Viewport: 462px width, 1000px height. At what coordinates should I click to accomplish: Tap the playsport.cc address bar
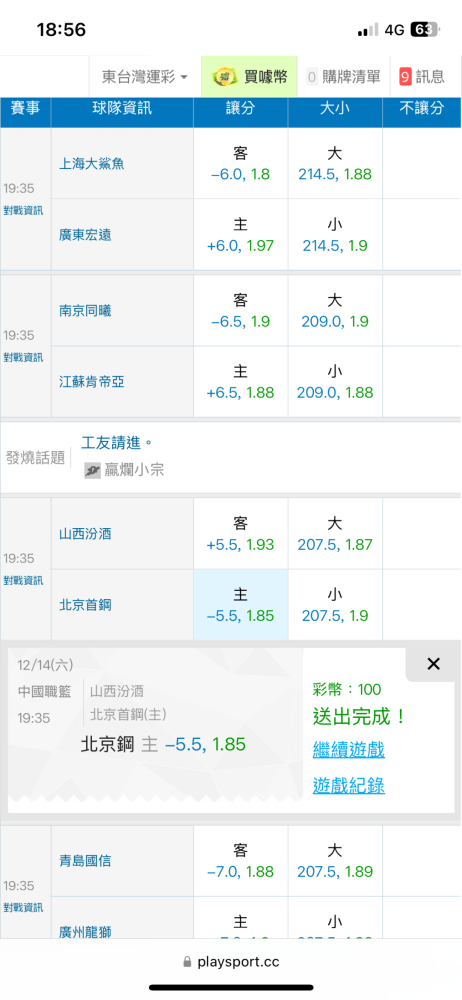231,961
